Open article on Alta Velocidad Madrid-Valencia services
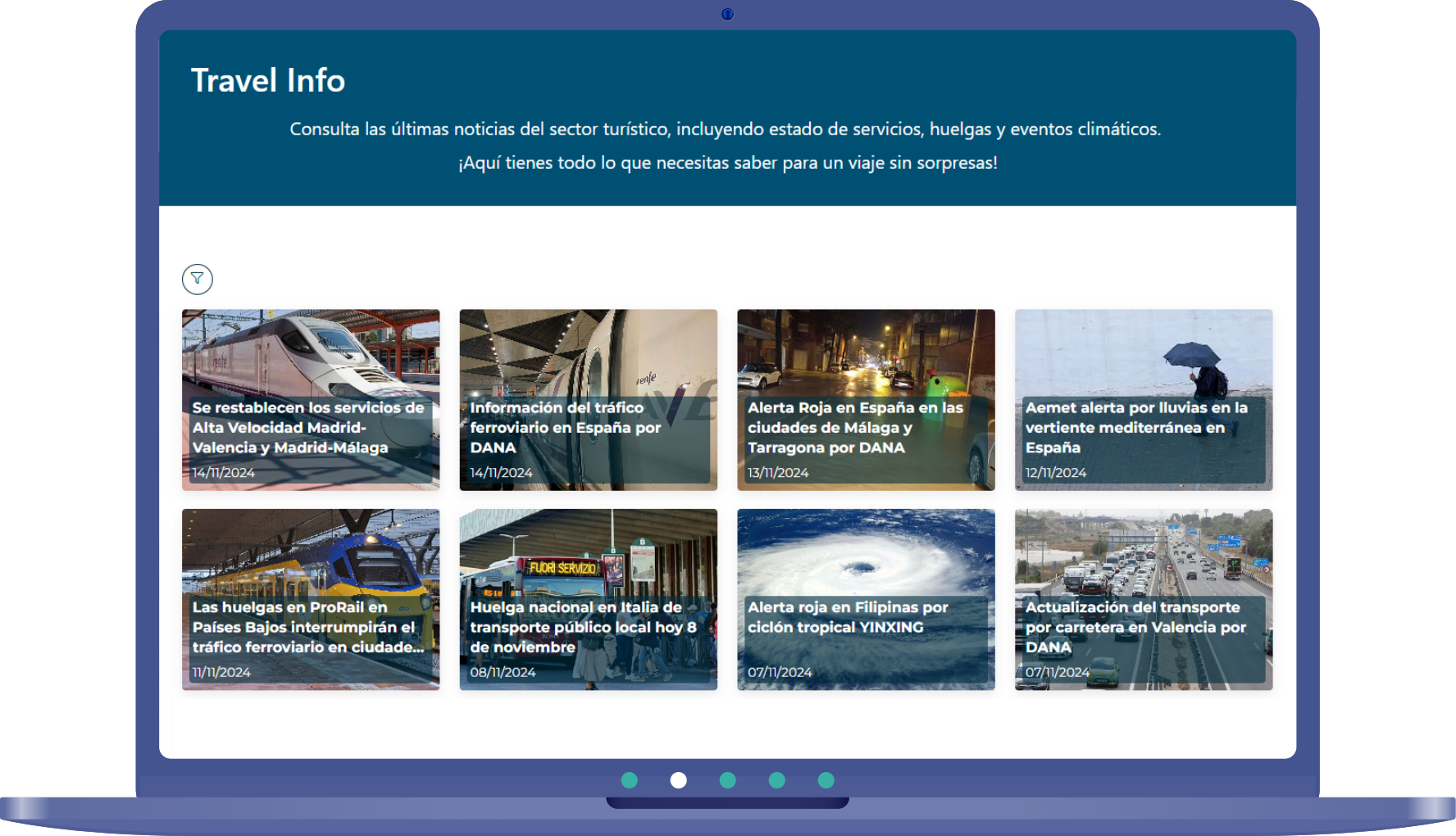 (x=311, y=399)
